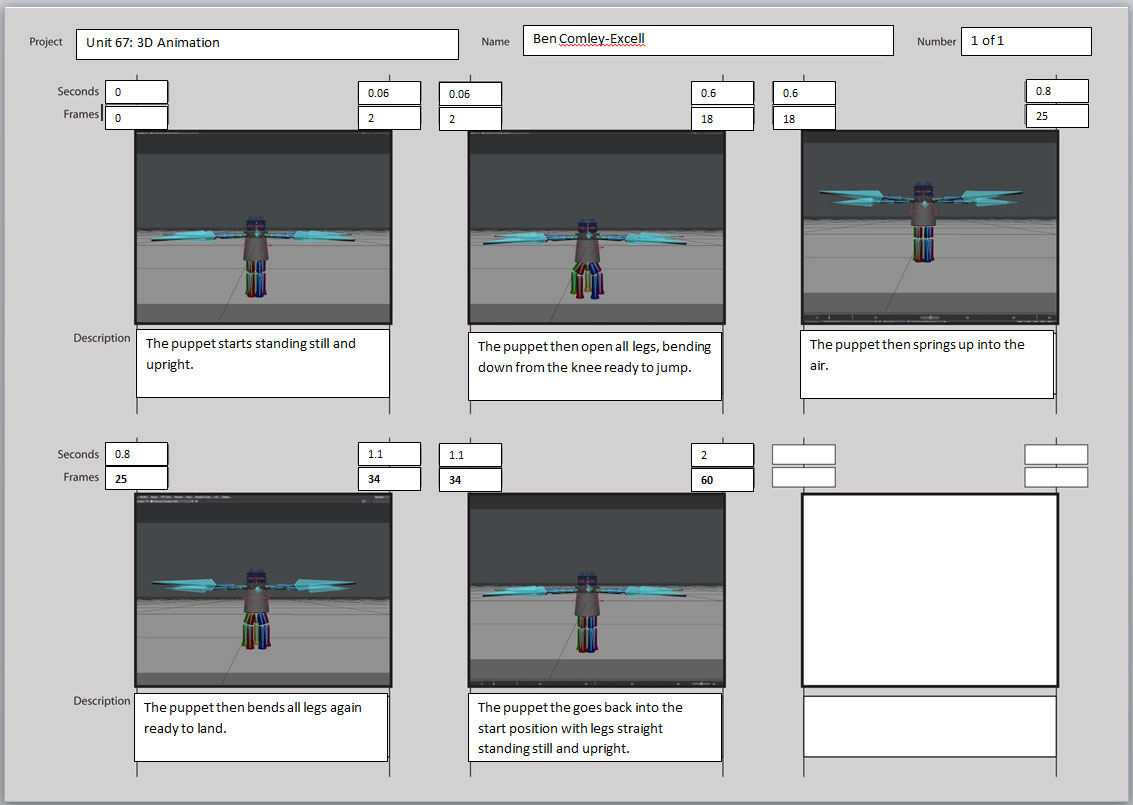Select the Name field containing Ben Comley-Excell

(x=708, y=40)
